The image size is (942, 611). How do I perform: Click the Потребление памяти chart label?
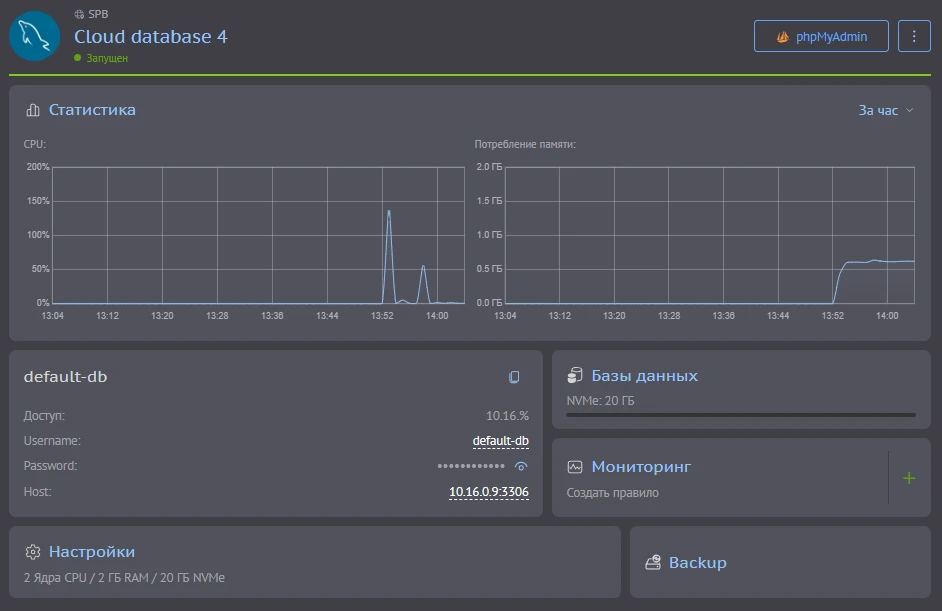(x=524, y=144)
